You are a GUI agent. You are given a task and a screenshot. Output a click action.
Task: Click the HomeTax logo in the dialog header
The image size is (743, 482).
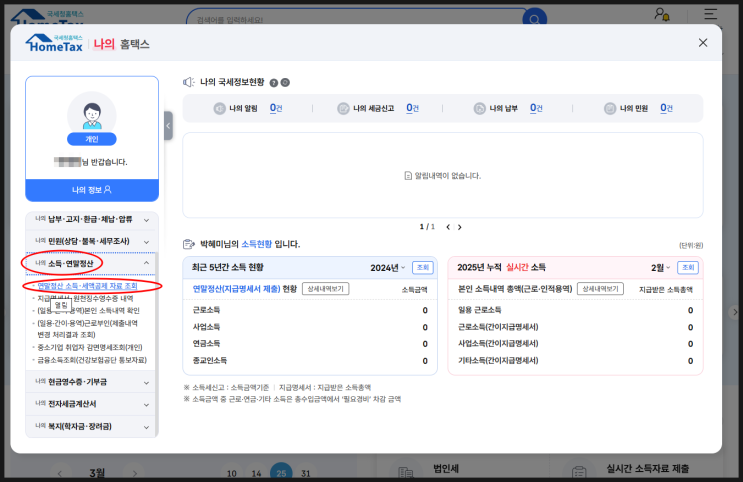point(54,43)
